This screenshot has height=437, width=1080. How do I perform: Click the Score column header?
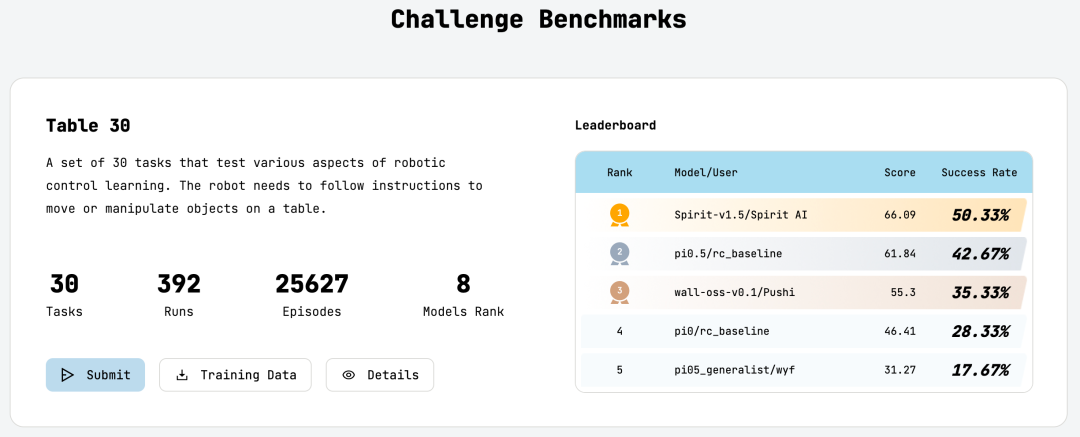[900, 172]
